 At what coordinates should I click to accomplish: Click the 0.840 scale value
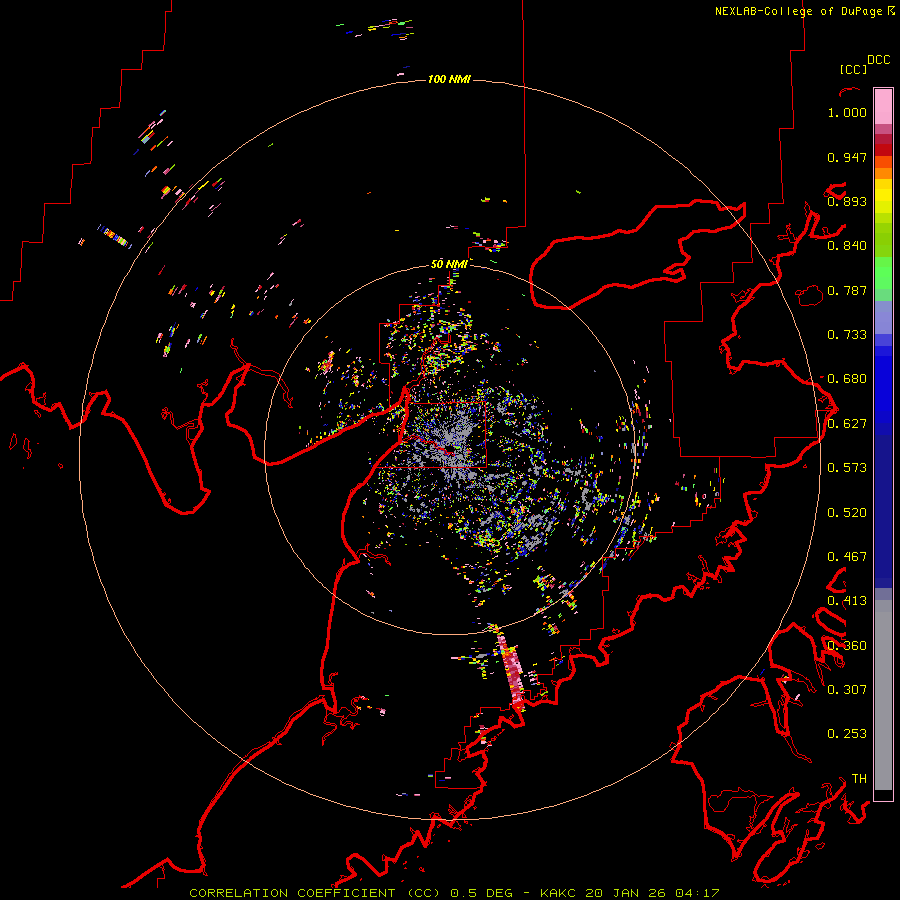click(x=847, y=246)
